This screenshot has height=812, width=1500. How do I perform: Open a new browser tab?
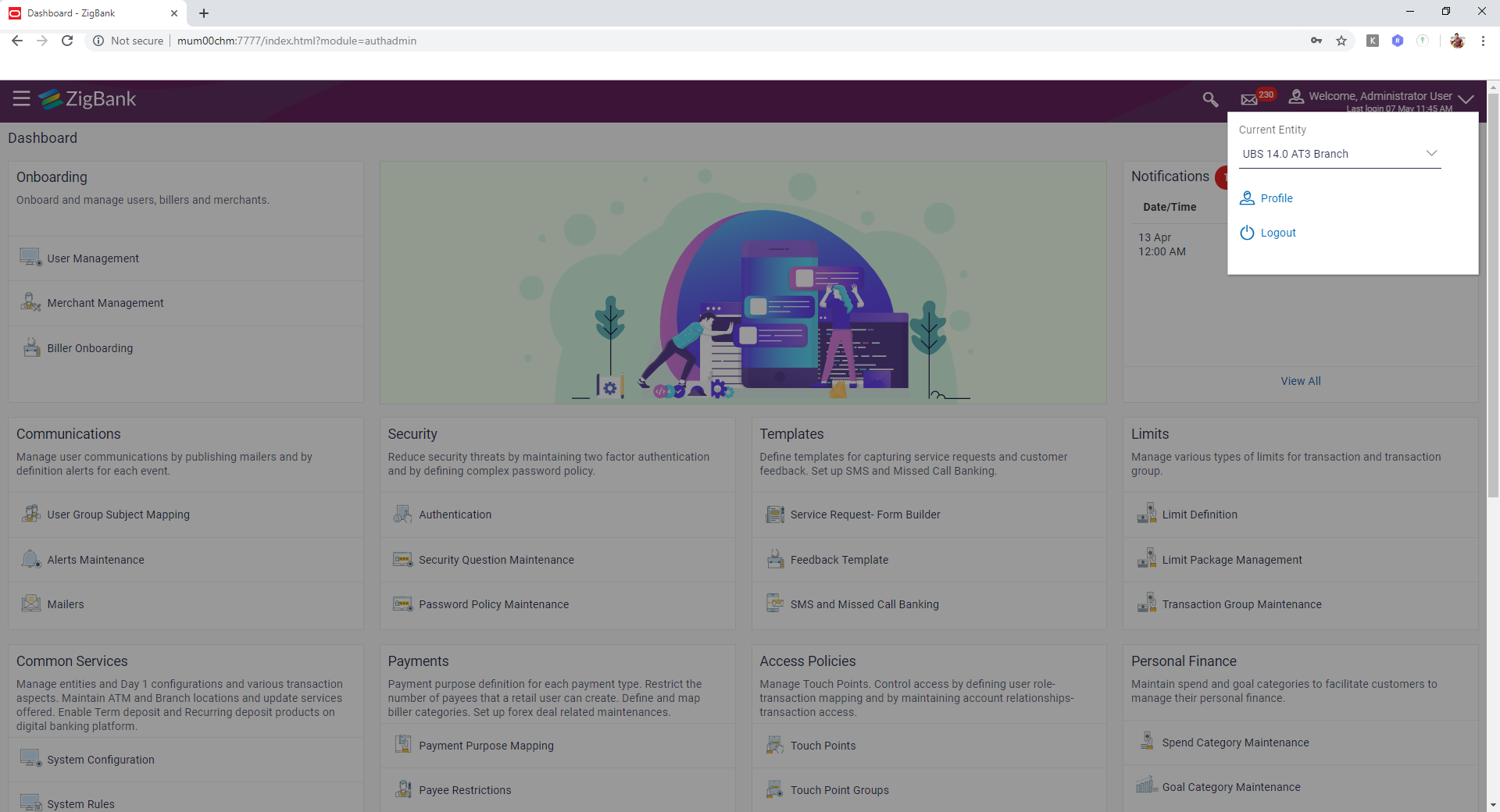pyautogui.click(x=204, y=13)
